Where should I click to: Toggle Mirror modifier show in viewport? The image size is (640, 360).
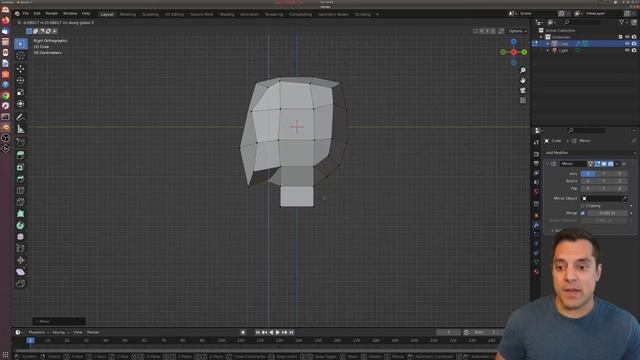point(604,164)
